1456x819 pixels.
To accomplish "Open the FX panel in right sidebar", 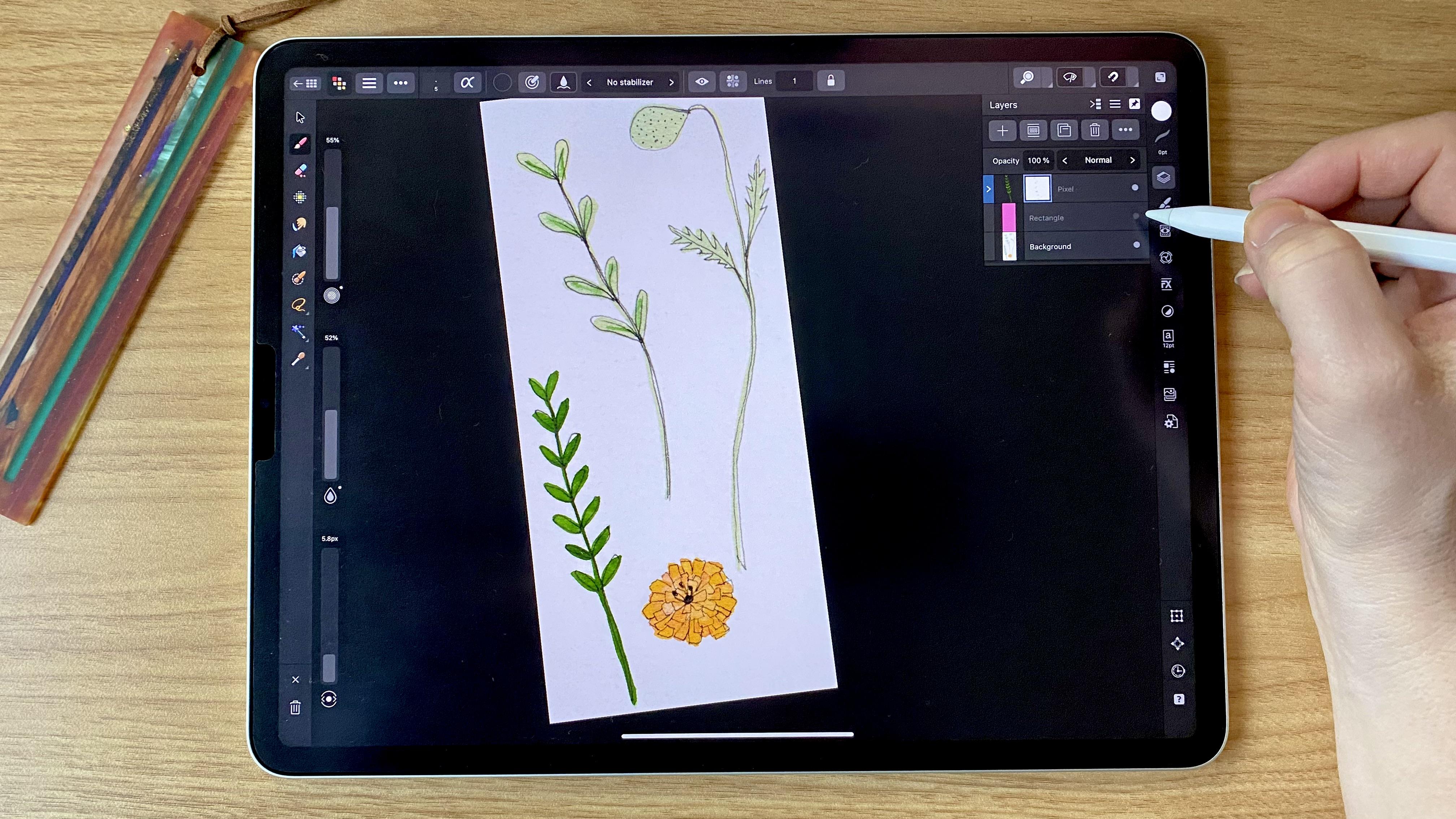I will 1167,284.
